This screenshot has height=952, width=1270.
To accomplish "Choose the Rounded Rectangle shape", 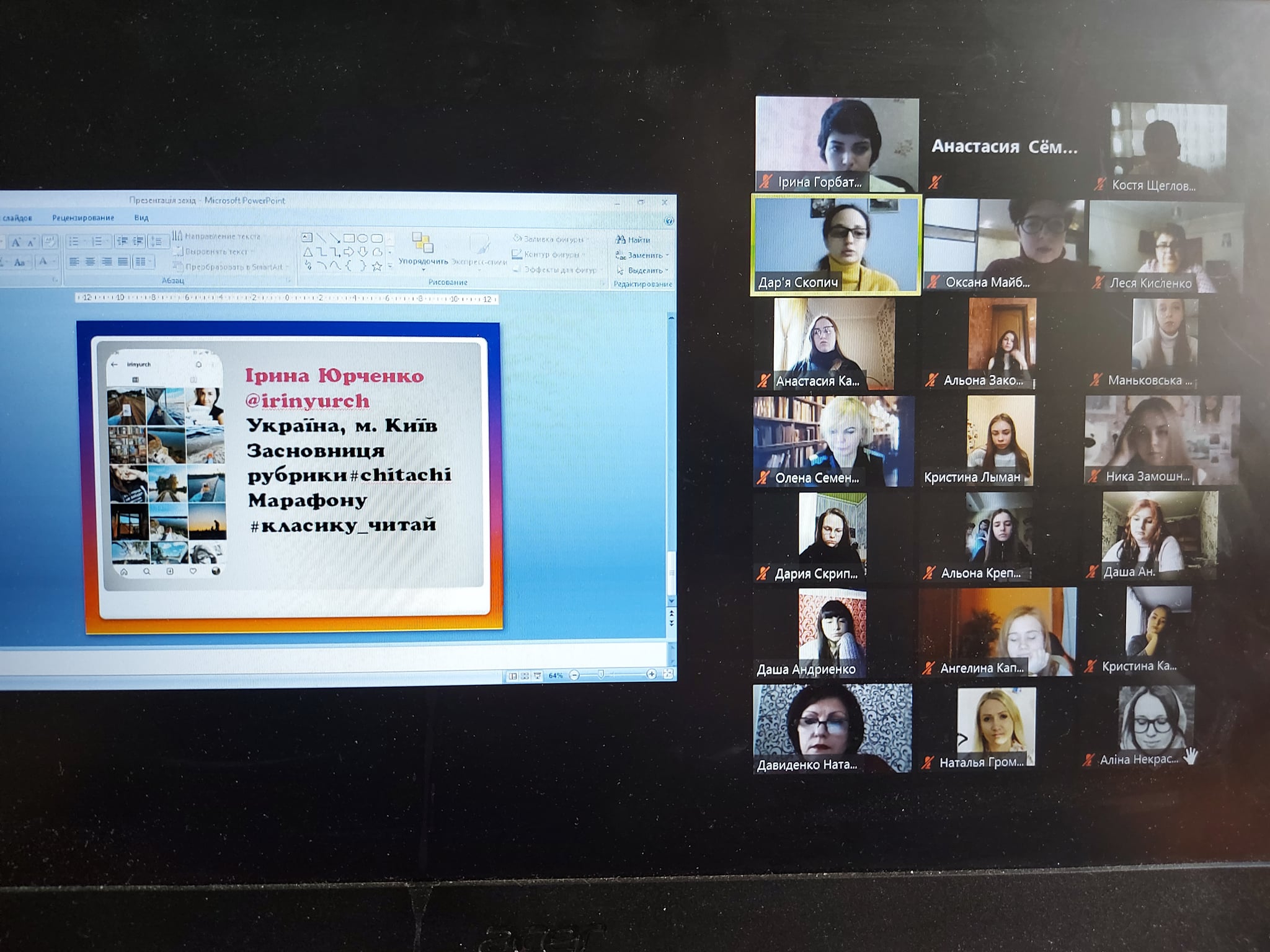I will pyautogui.click(x=376, y=238).
